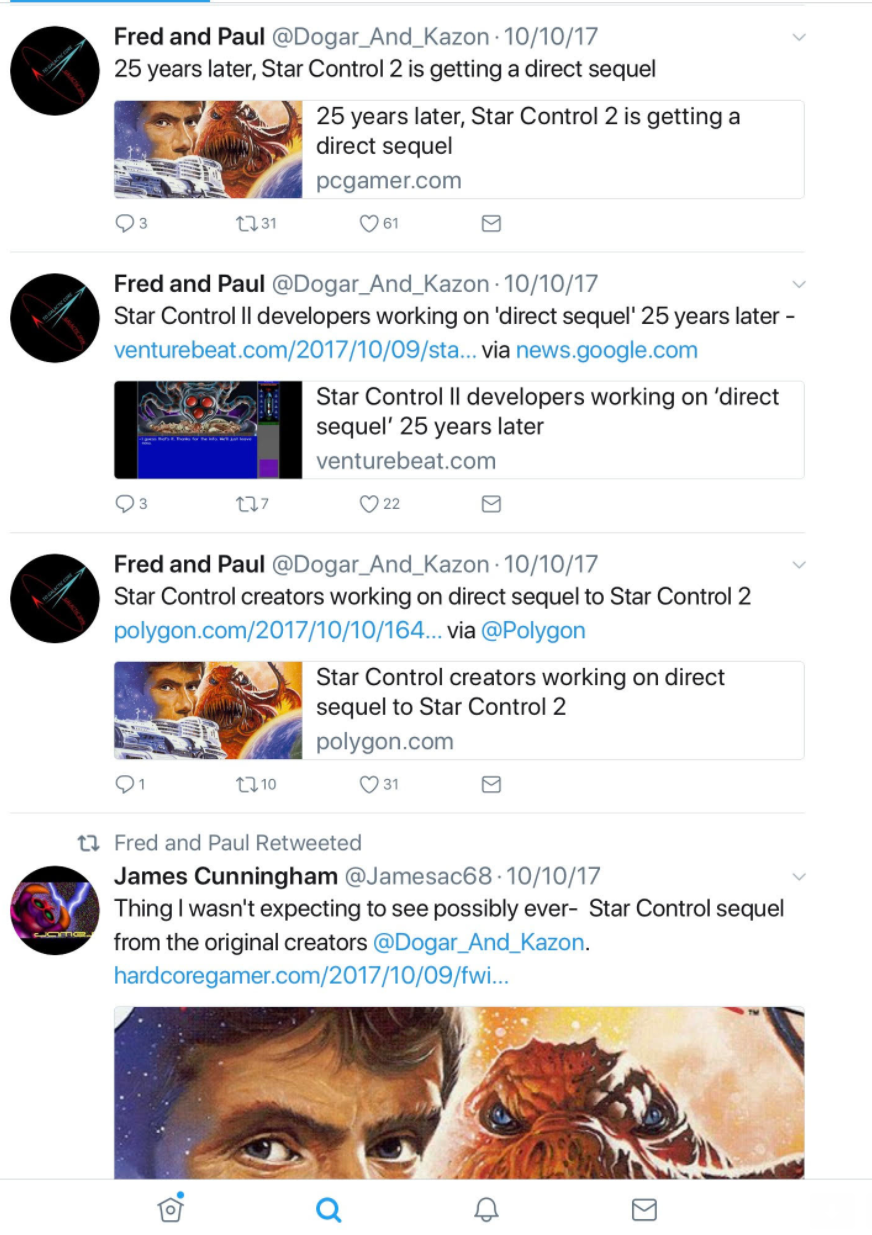
Task: Open the large Star Control artwork image
Action: tap(459, 1092)
